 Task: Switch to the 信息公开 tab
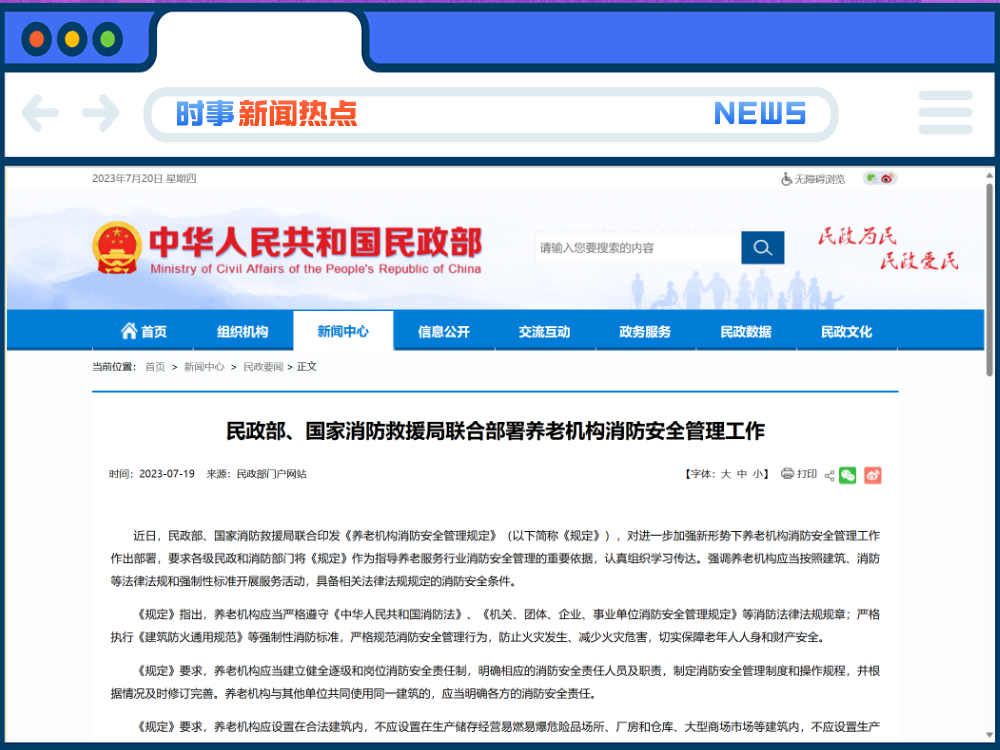pos(444,332)
